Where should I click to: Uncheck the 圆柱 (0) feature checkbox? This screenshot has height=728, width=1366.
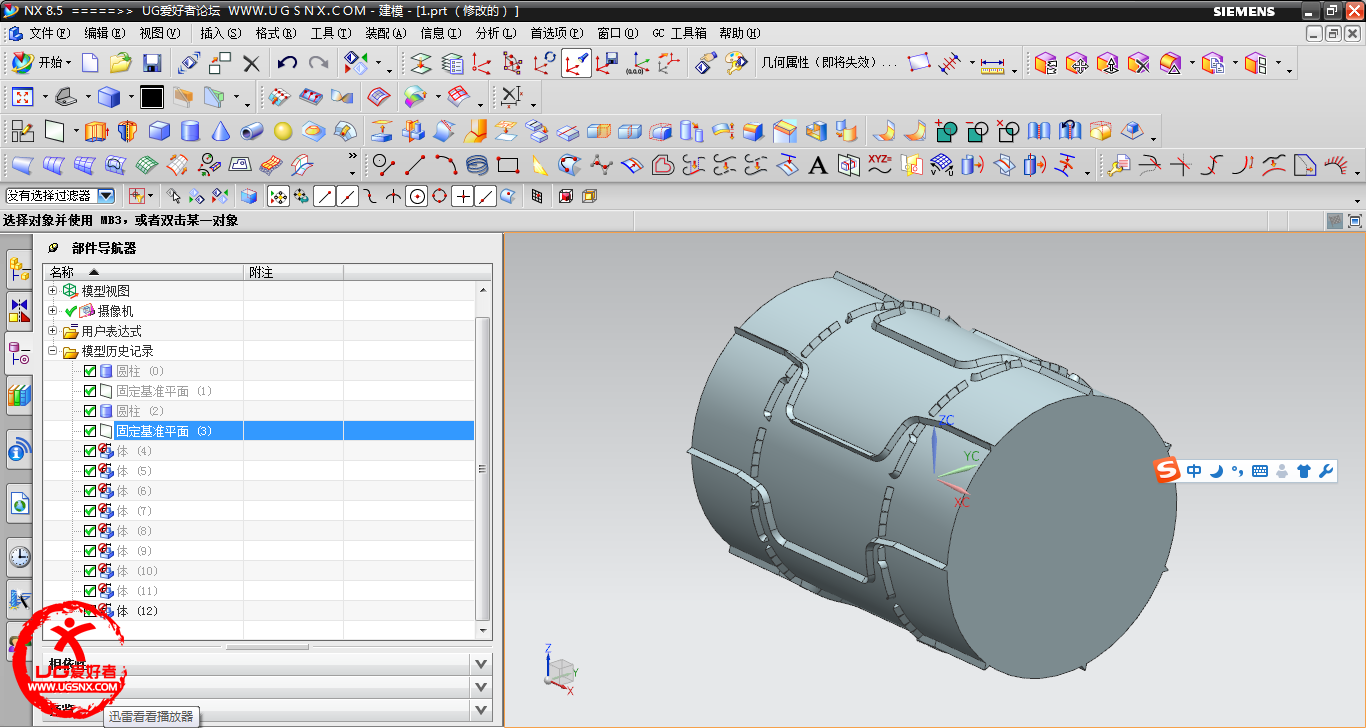(x=90, y=371)
